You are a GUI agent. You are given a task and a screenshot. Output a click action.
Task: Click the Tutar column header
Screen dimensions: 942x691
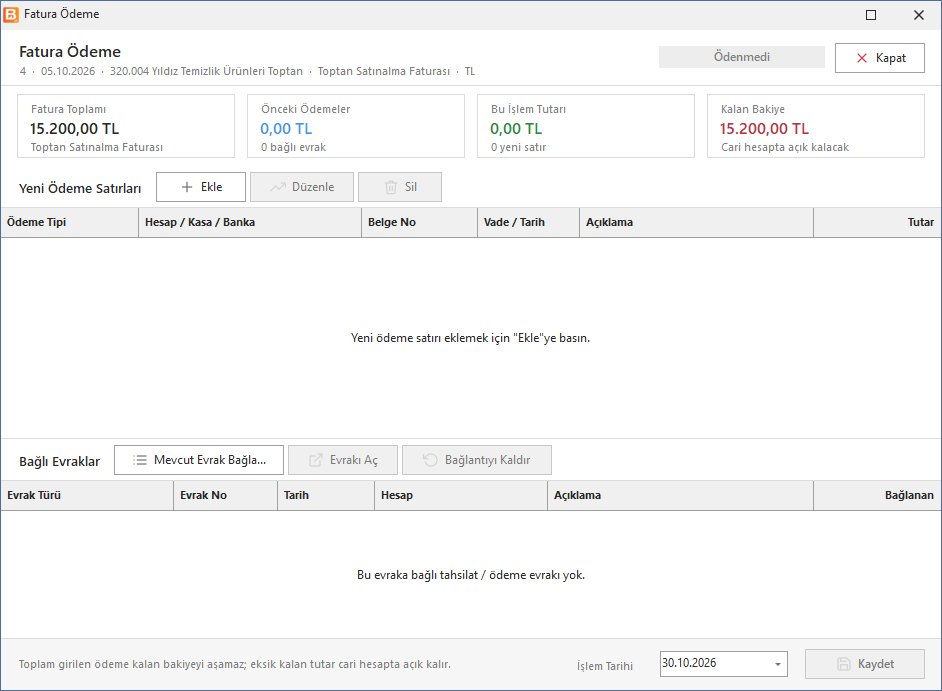(877, 222)
